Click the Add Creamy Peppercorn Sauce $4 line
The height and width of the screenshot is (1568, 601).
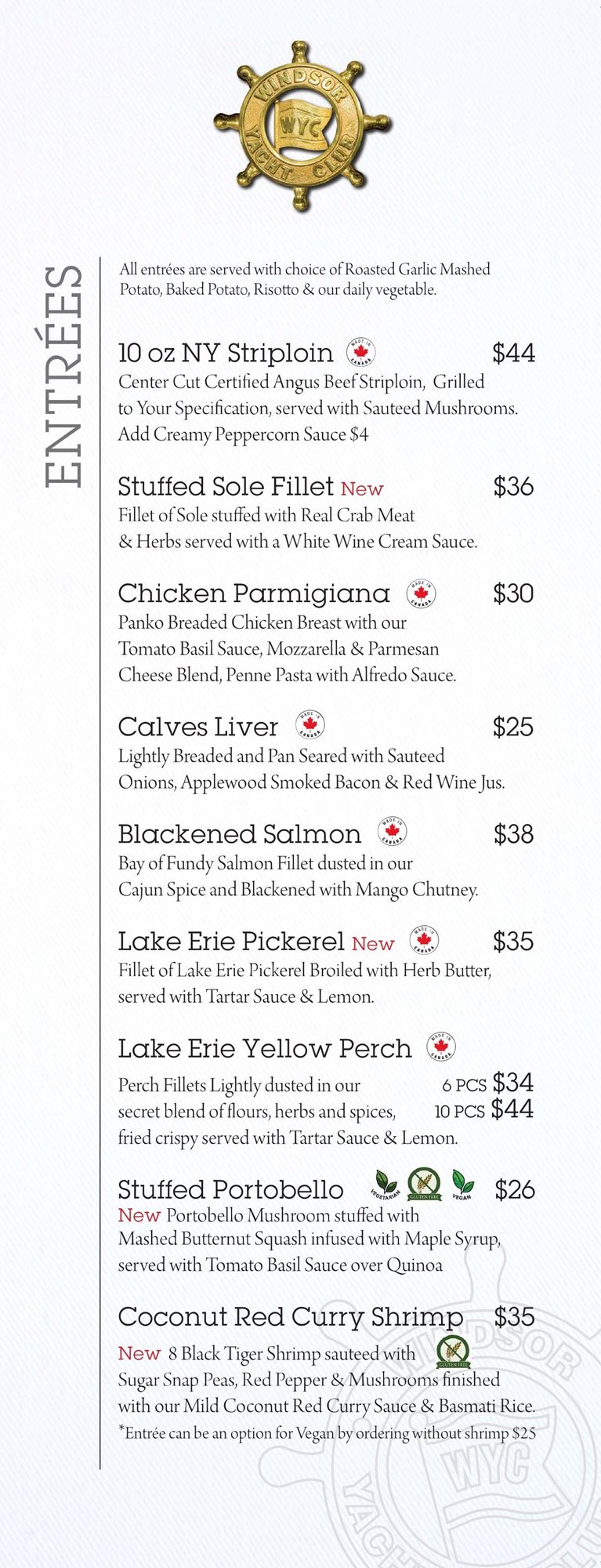click(x=244, y=434)
